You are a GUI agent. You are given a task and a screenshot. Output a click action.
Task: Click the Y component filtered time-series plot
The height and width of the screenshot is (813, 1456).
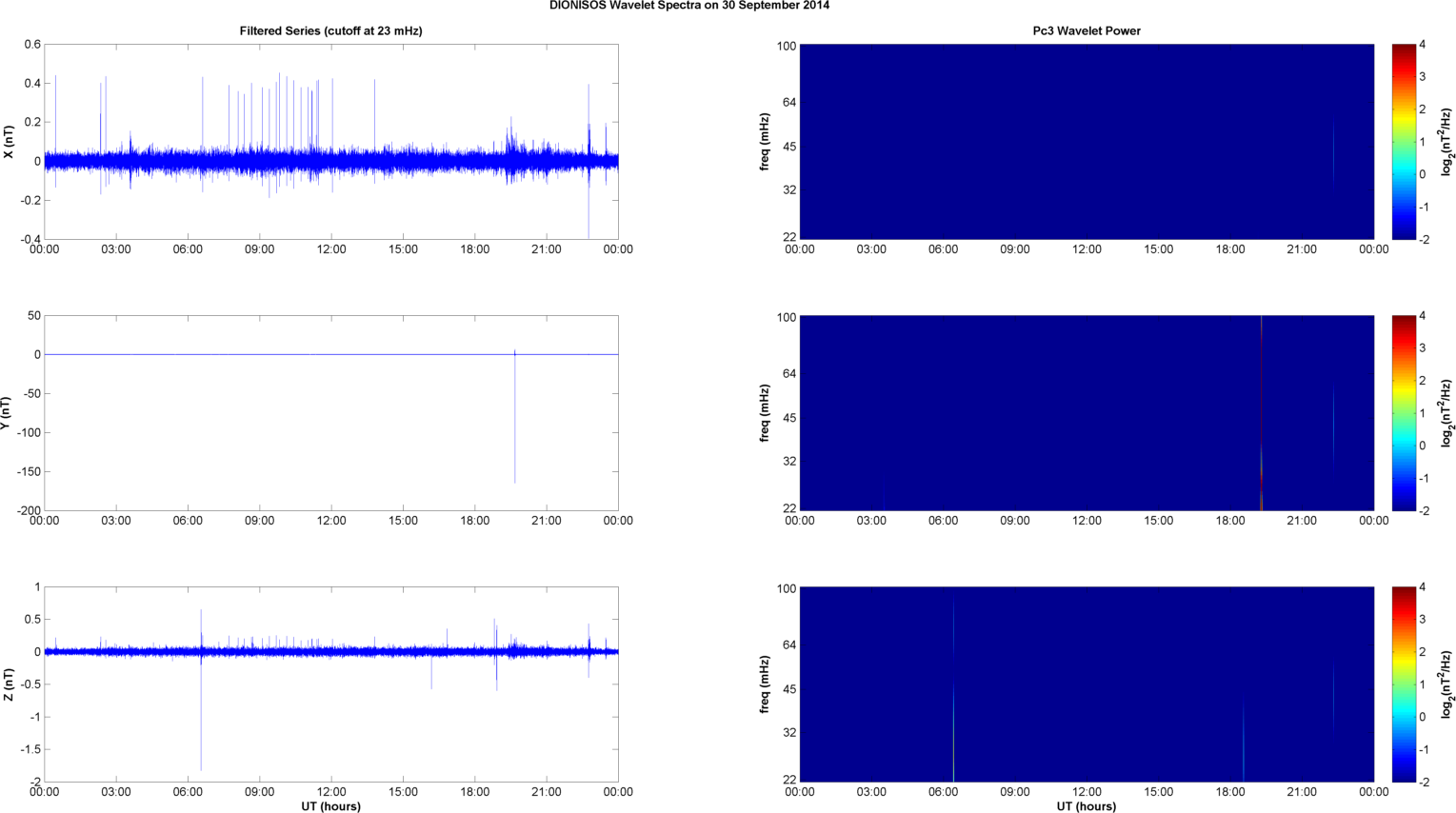[x=331, y=413]
